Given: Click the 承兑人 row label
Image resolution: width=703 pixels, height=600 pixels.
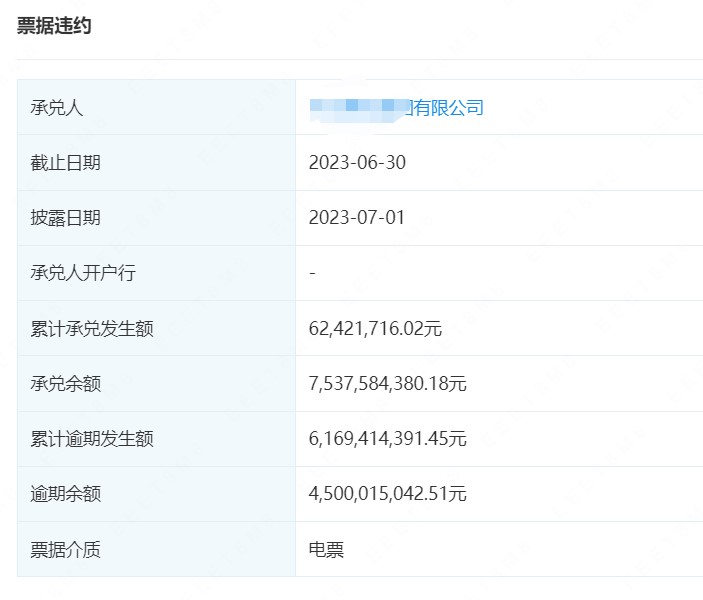Looking at the screenshot, I should [x=57, y=107].
